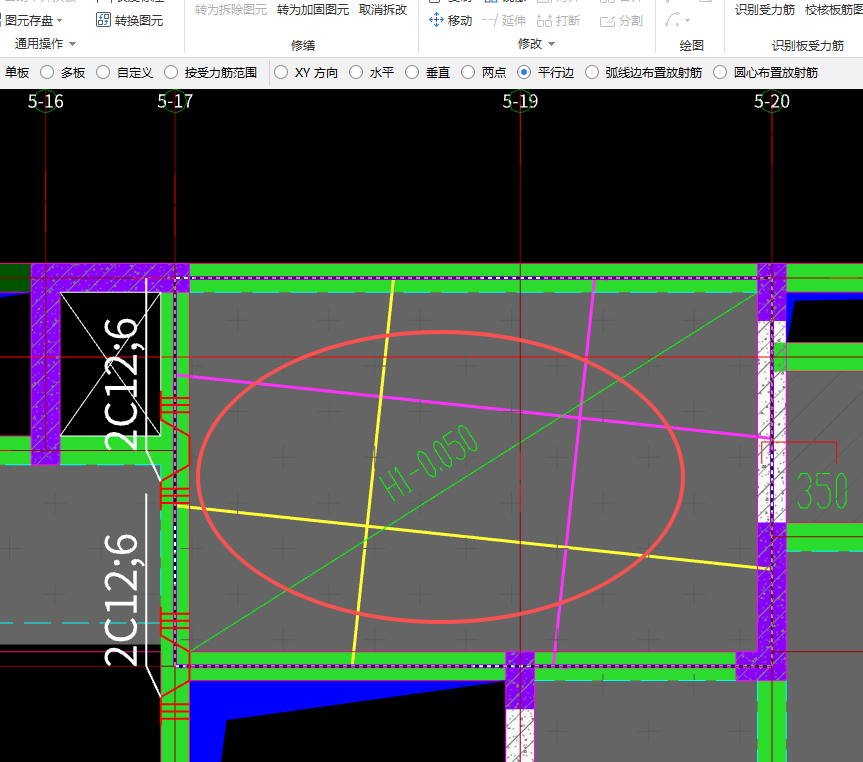The height and width of the screenshot is (762, 863).
Task: Click the 图元存盘 save icon
Action: (x=2, y=20)
